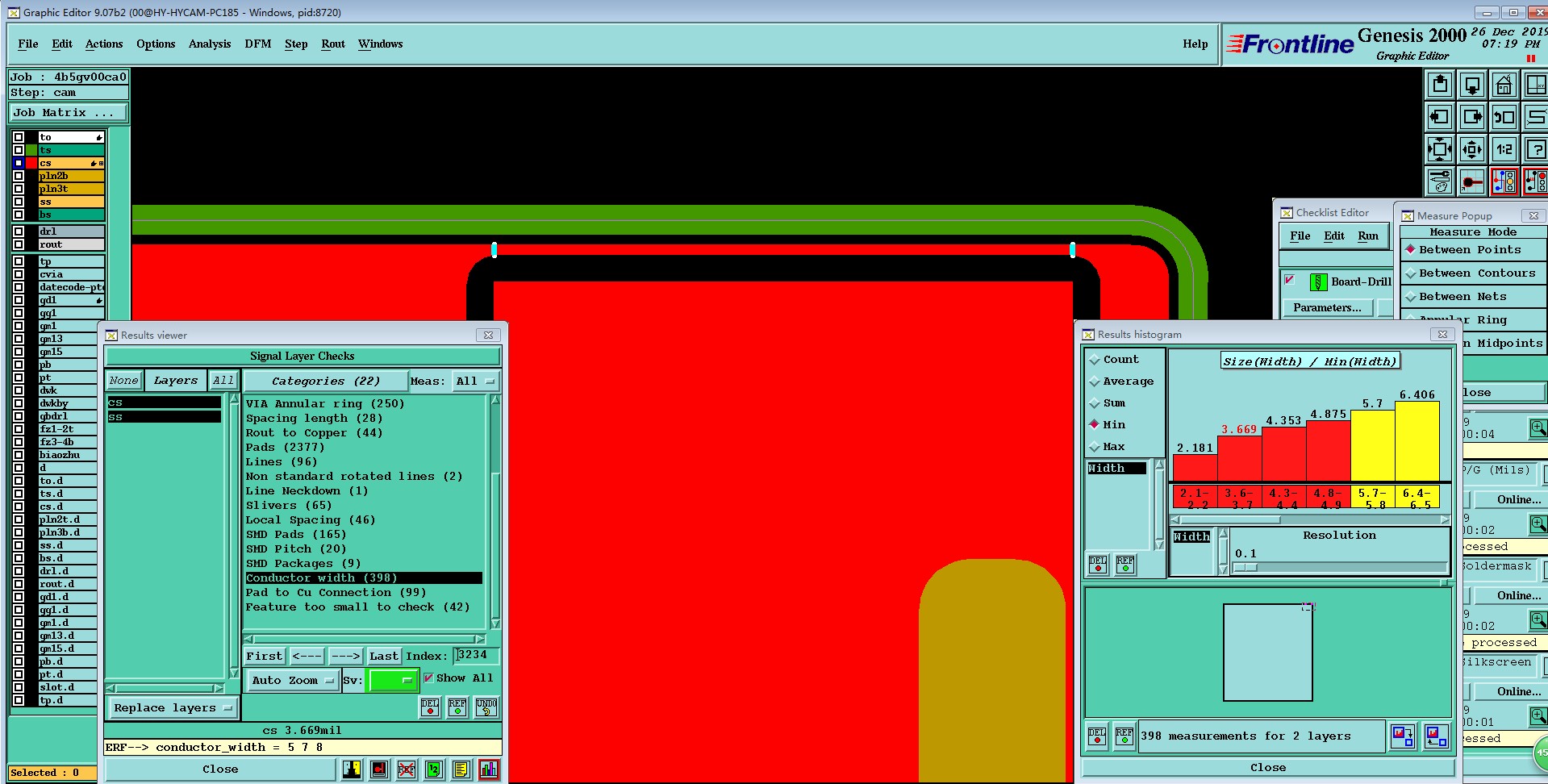
Task: Click the next result arrow button
Action: click(x=345, y=657)
